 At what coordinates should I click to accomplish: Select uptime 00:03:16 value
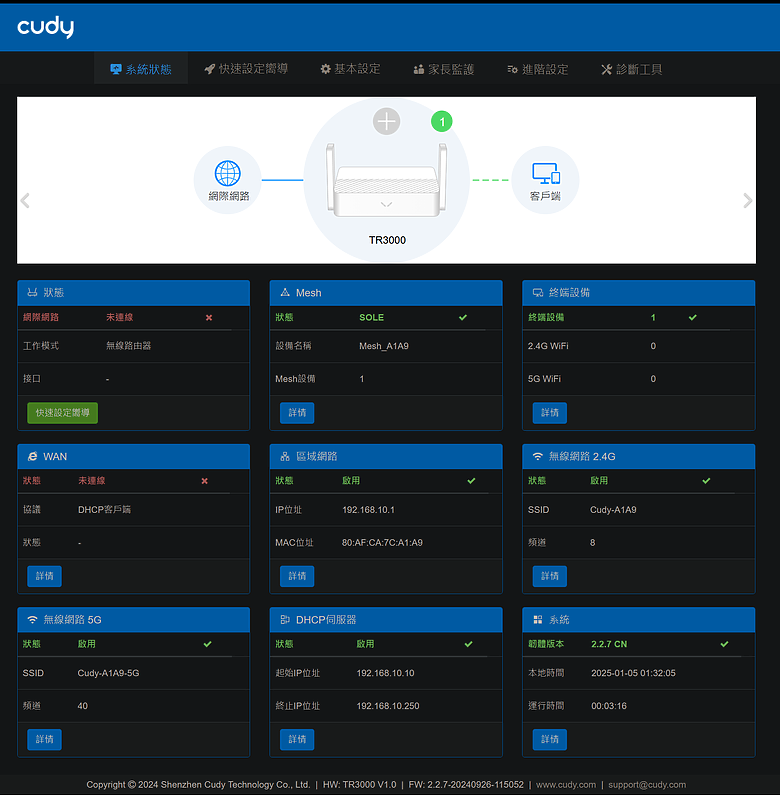[x=609, y=706]
